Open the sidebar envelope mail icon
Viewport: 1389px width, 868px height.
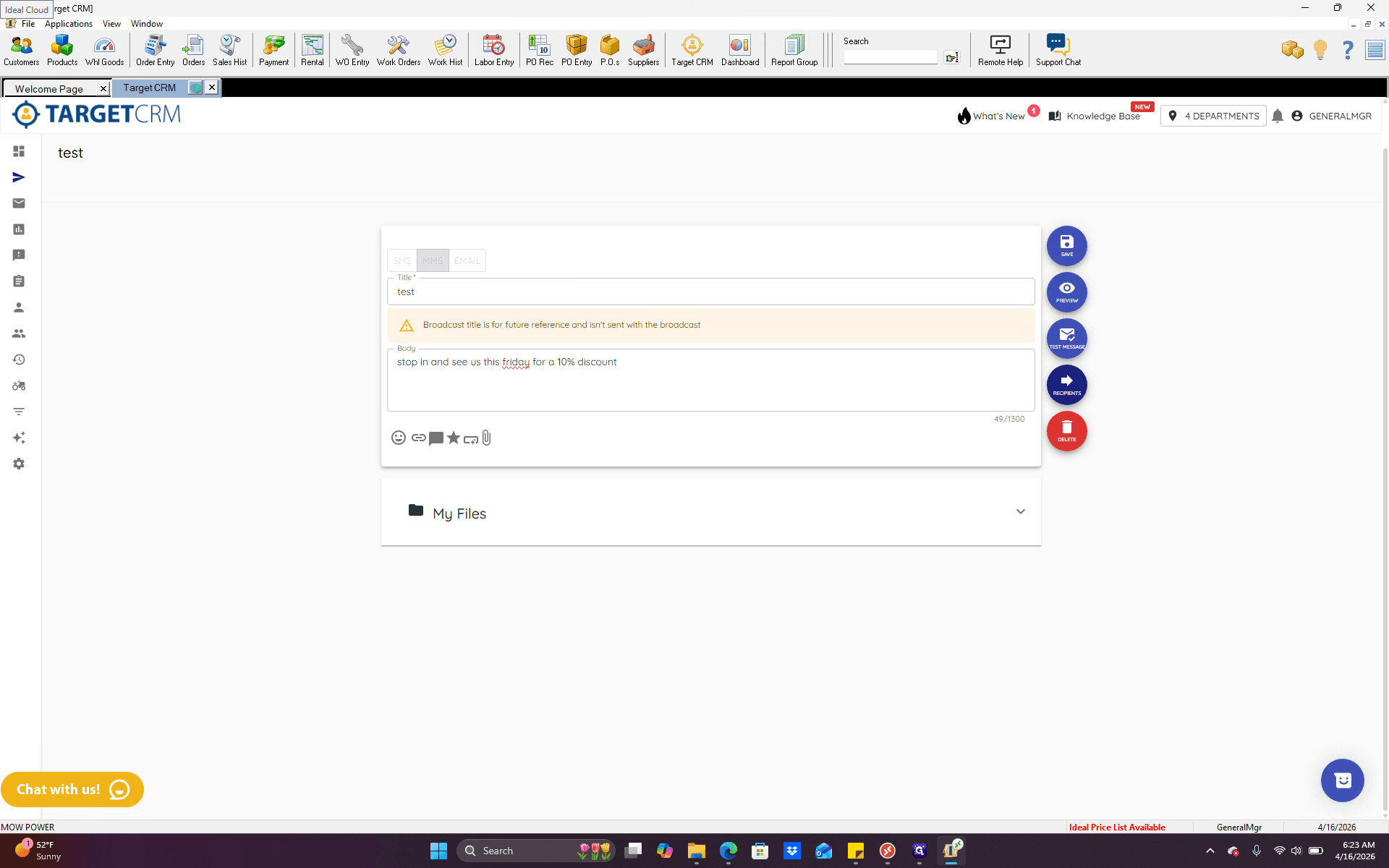19,203
